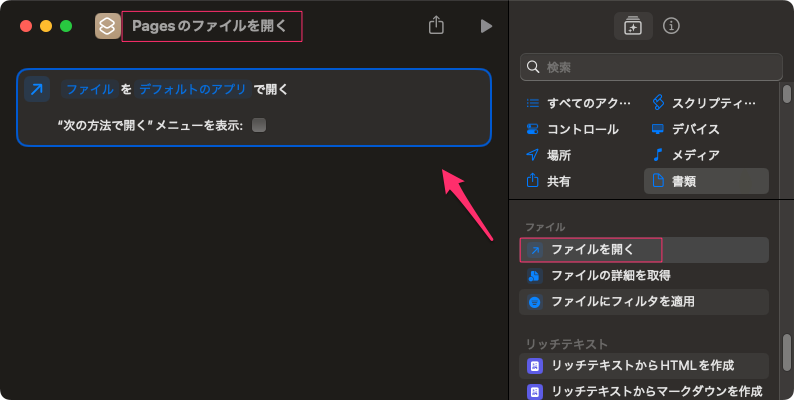Viewport: 794px width, 400px height.
Task: Click the share icon in toolbar
Action: pyautogui.click(x=436, y=26)
